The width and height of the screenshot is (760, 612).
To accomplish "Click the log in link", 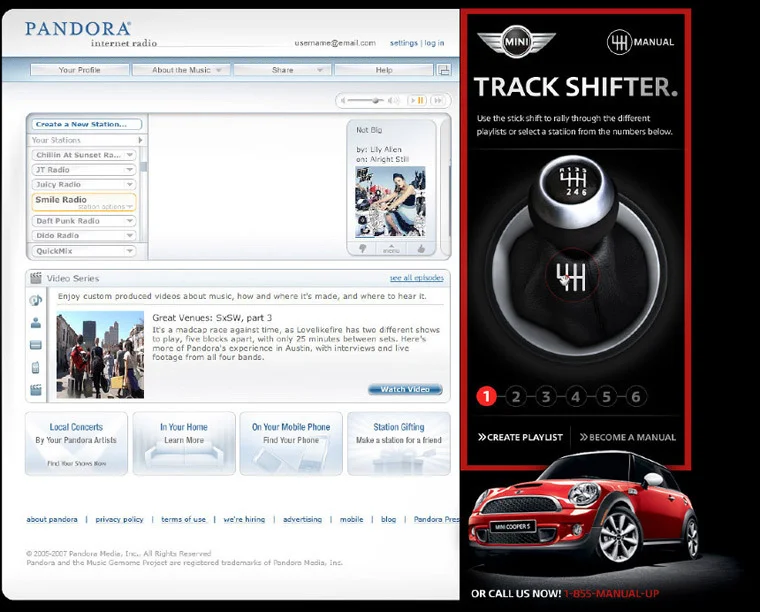I will point(434,43).
